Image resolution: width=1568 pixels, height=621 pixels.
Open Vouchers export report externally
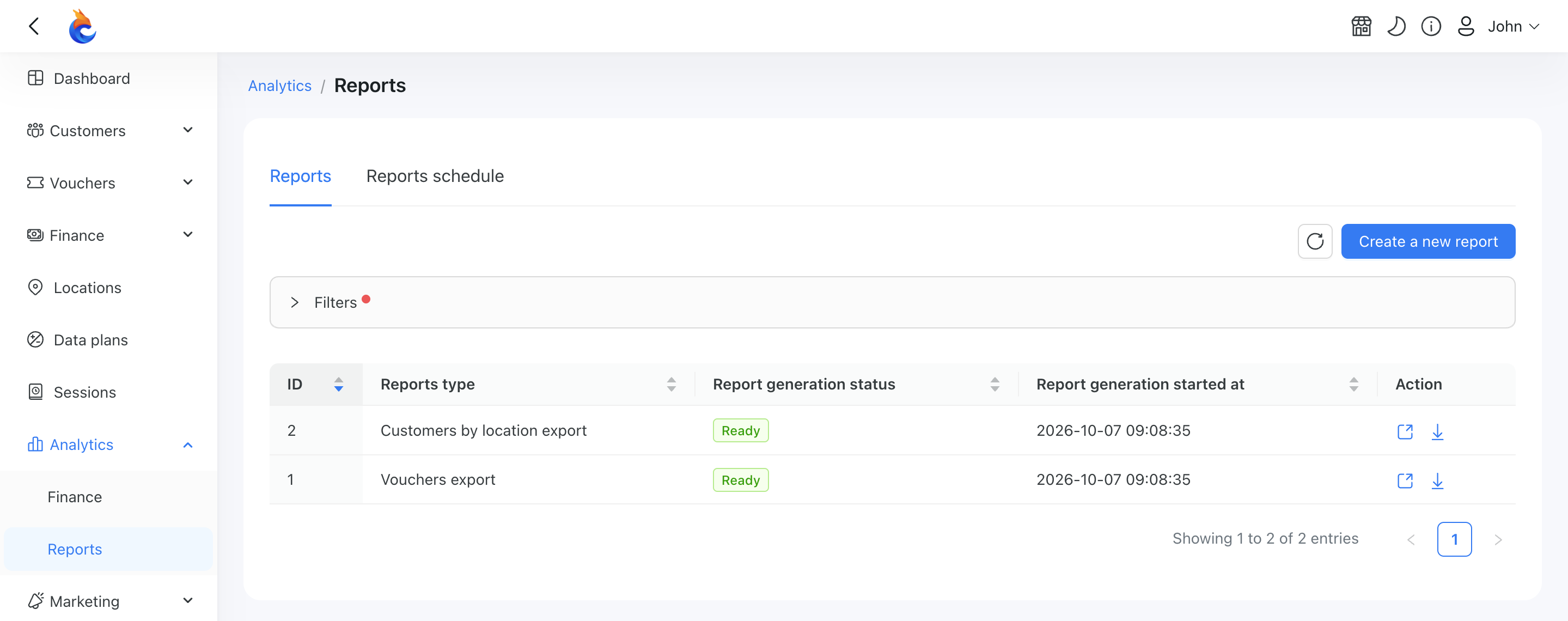pyautogui.click(x=1405, y=480)
